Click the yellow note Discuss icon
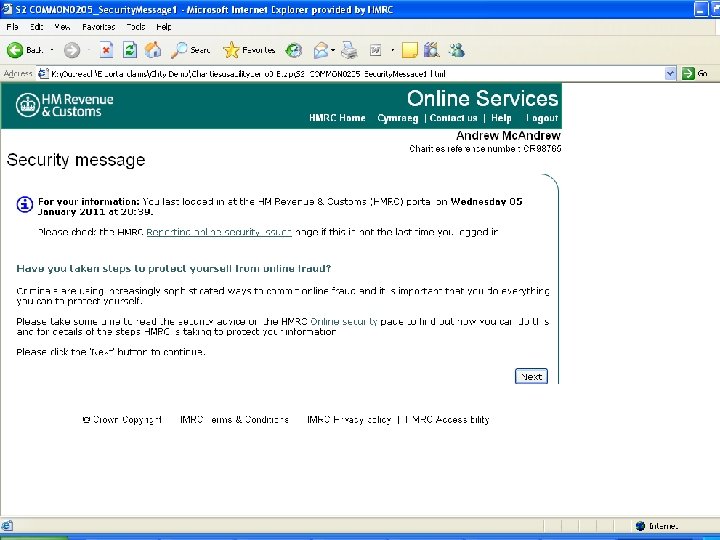The image size is (720, 540). coord(410,50)
